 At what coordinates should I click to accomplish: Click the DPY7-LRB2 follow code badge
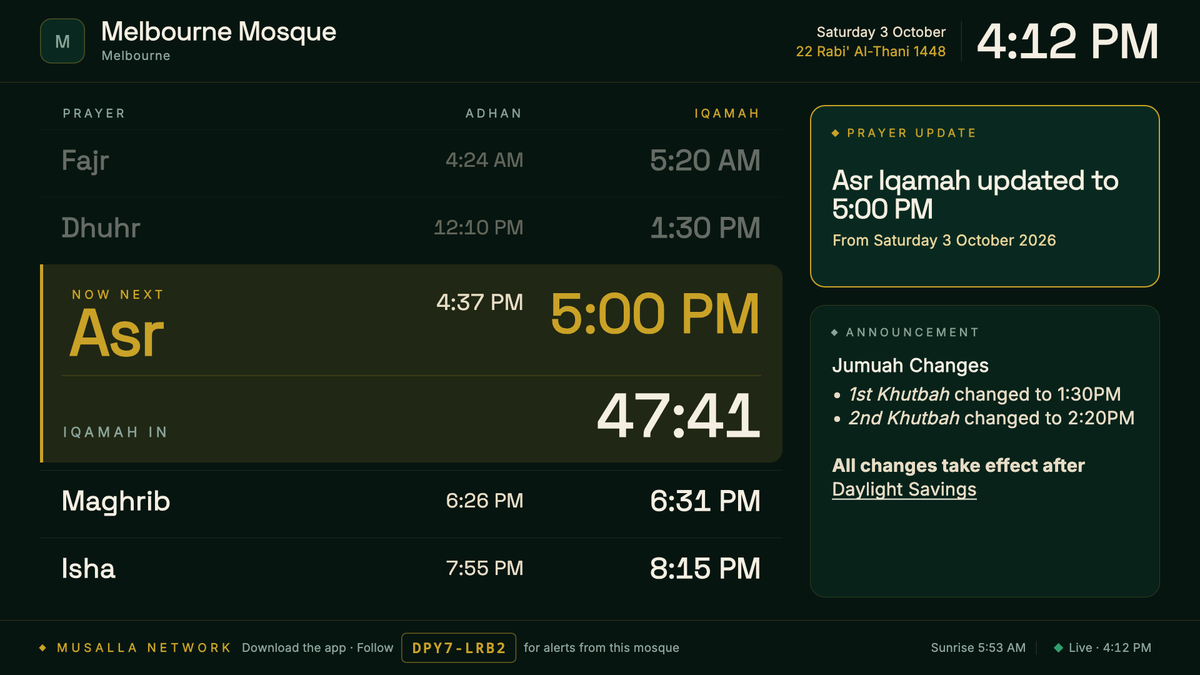pyautogui.click(x=460, y=648)
